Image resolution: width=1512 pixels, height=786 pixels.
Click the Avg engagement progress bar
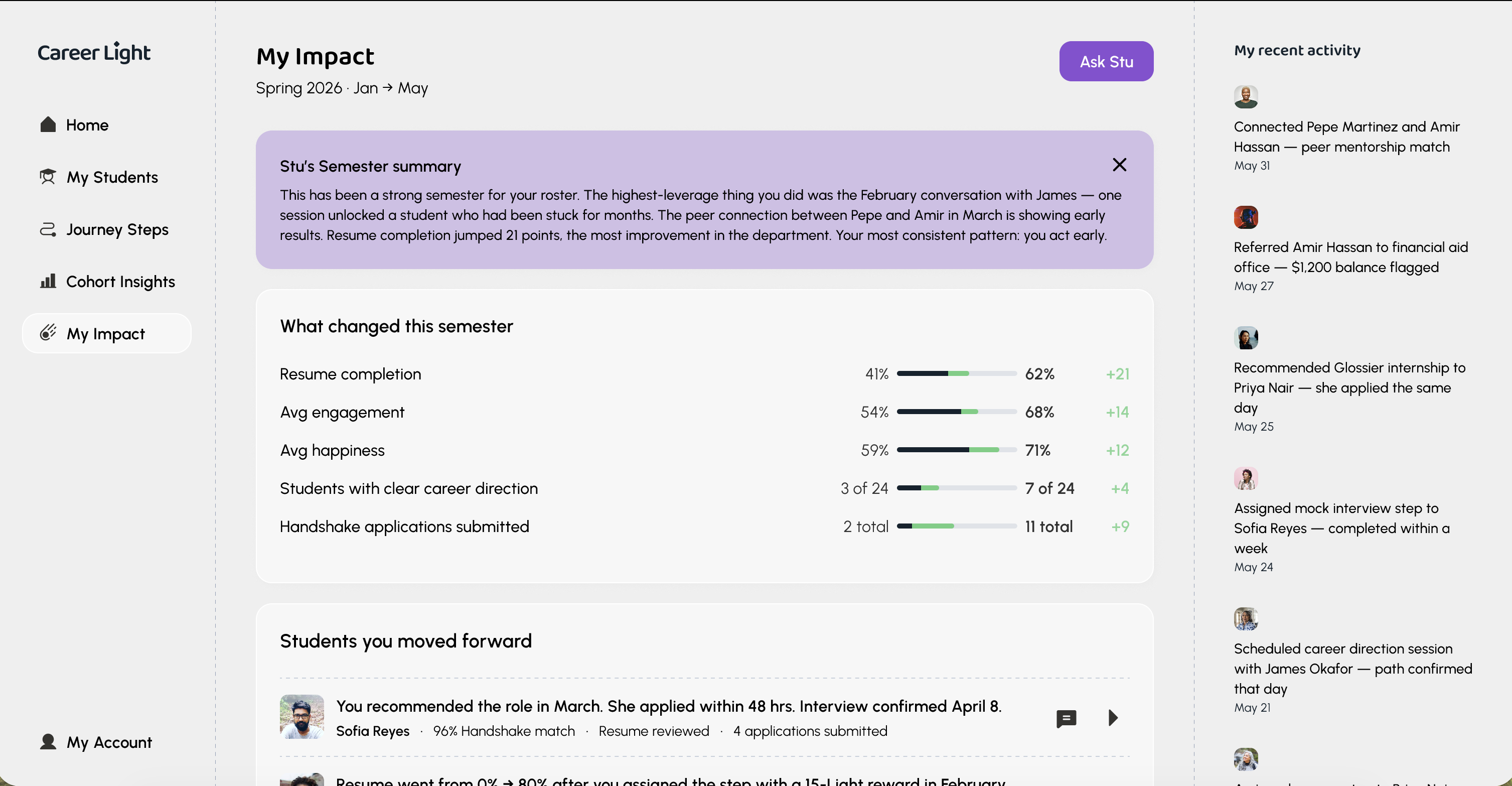pos(956,412)
